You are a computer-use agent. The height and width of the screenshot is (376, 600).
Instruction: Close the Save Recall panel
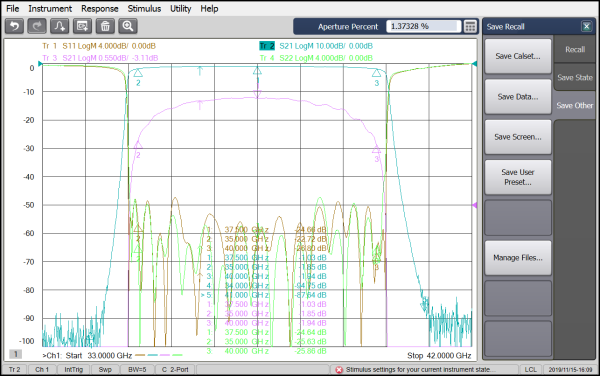click(586, 26)
